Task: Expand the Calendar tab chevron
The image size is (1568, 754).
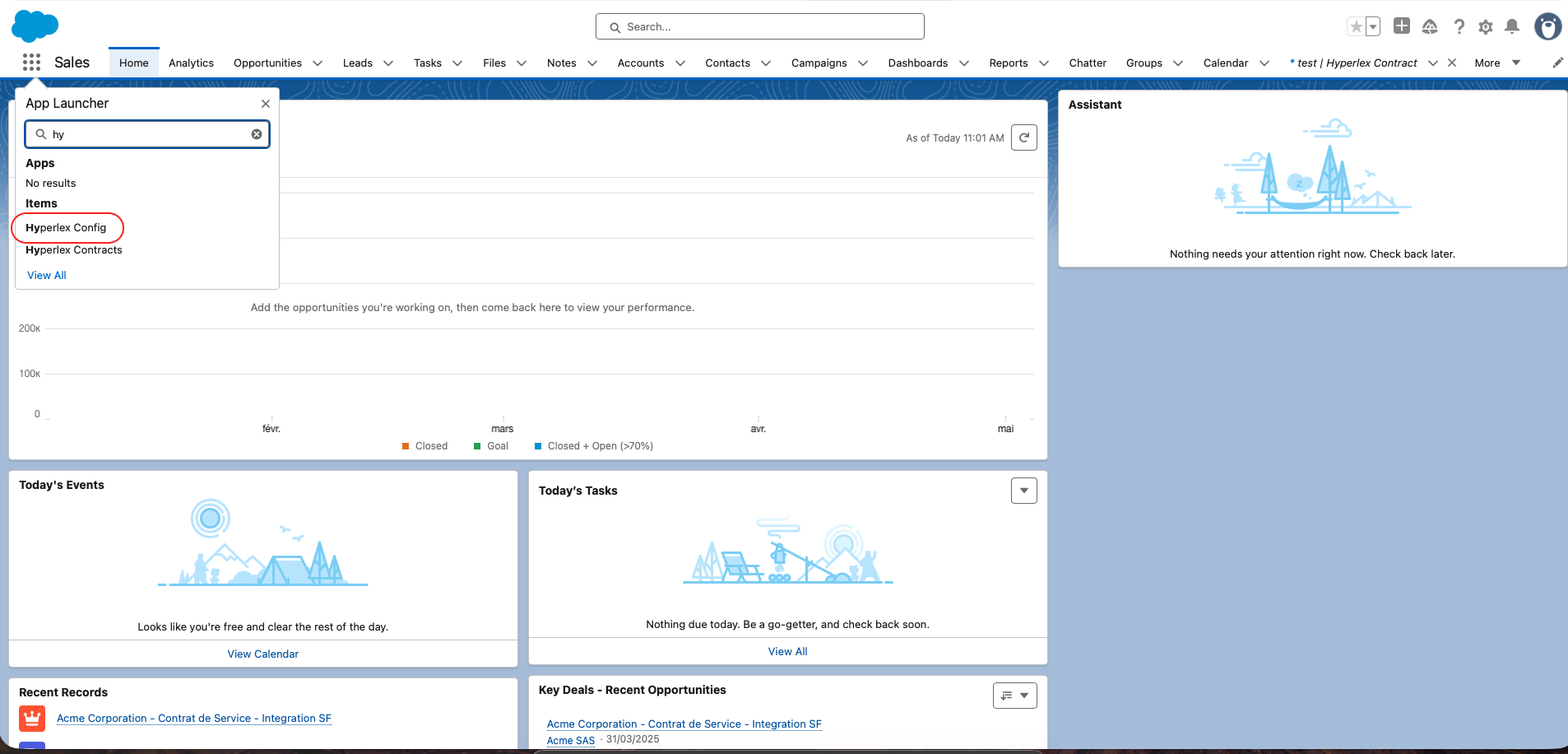Action: 1264,63
